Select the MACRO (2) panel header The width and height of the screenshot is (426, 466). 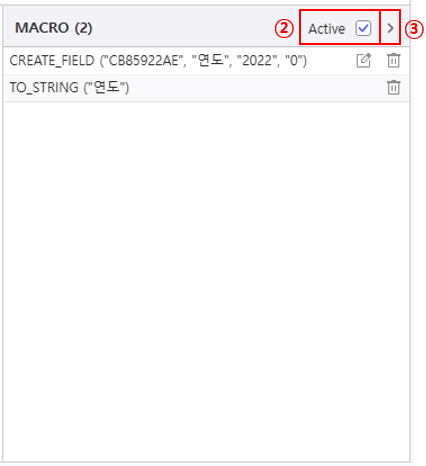(x=53, y=28)
